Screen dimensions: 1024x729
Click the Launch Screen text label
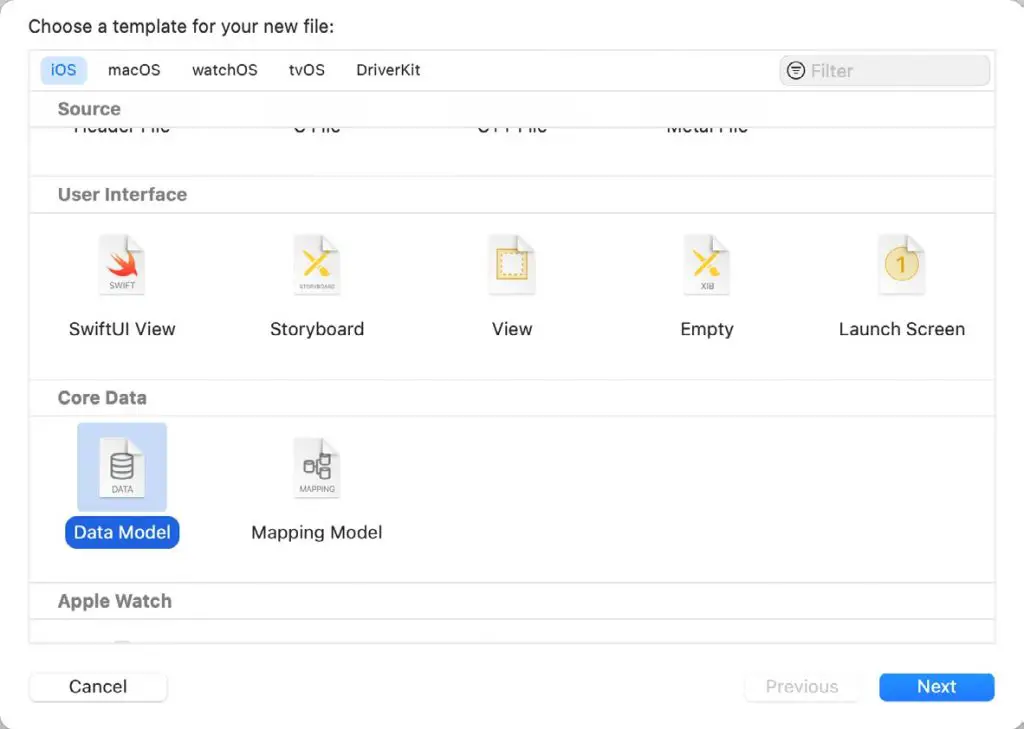901,329
